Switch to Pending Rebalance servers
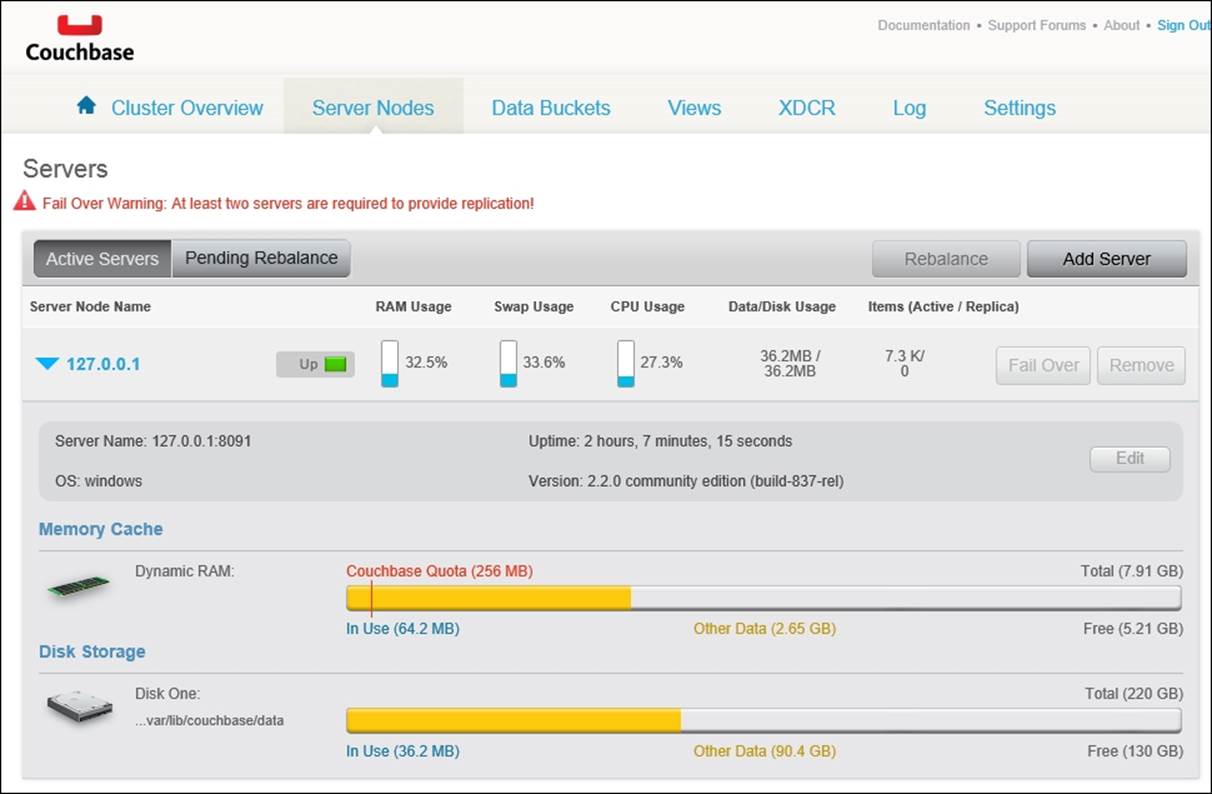The image size is (1212, 794). click(261, 258)
